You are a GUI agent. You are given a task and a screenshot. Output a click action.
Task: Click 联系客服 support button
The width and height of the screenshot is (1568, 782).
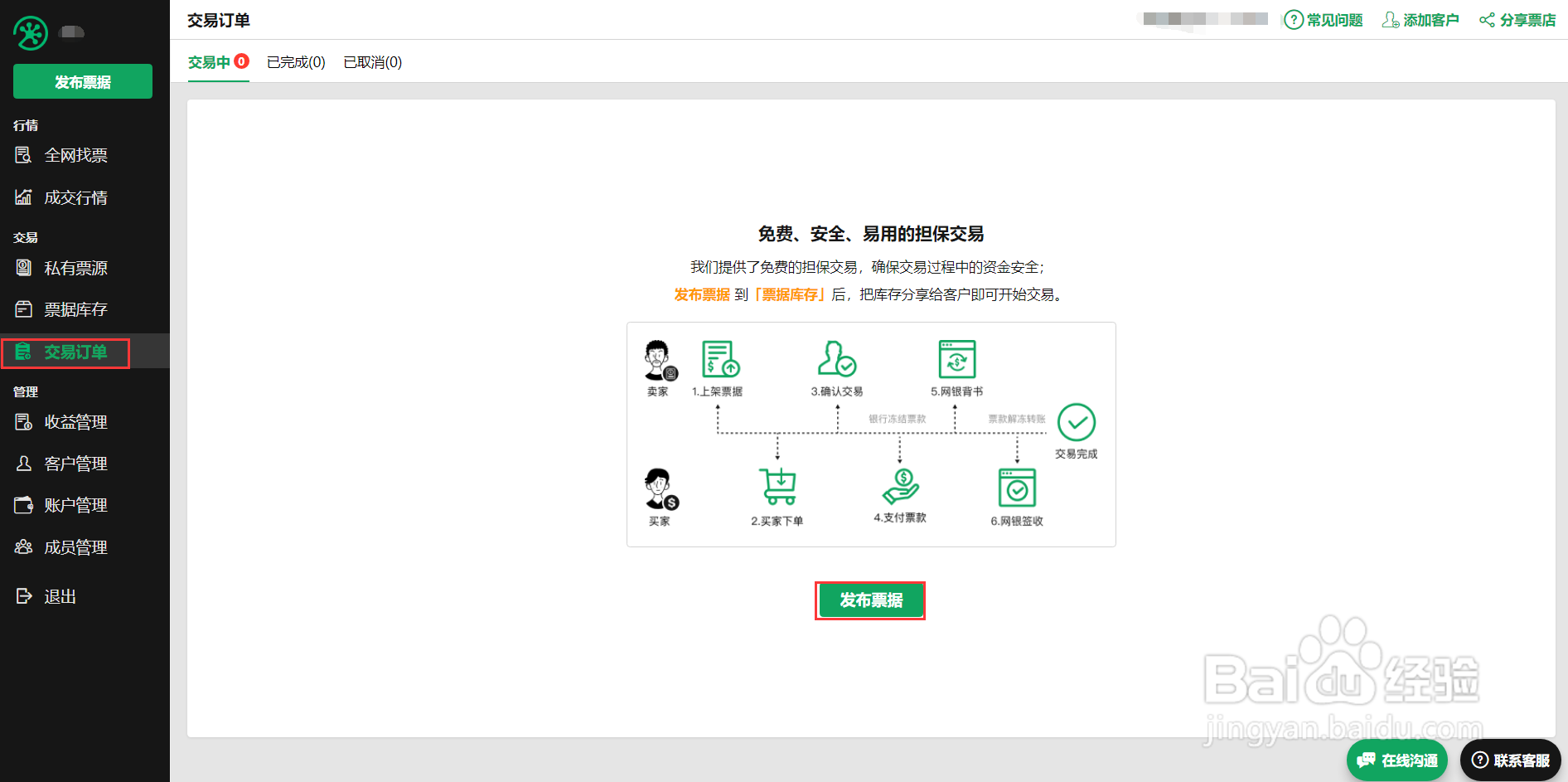click(1511, 760)
